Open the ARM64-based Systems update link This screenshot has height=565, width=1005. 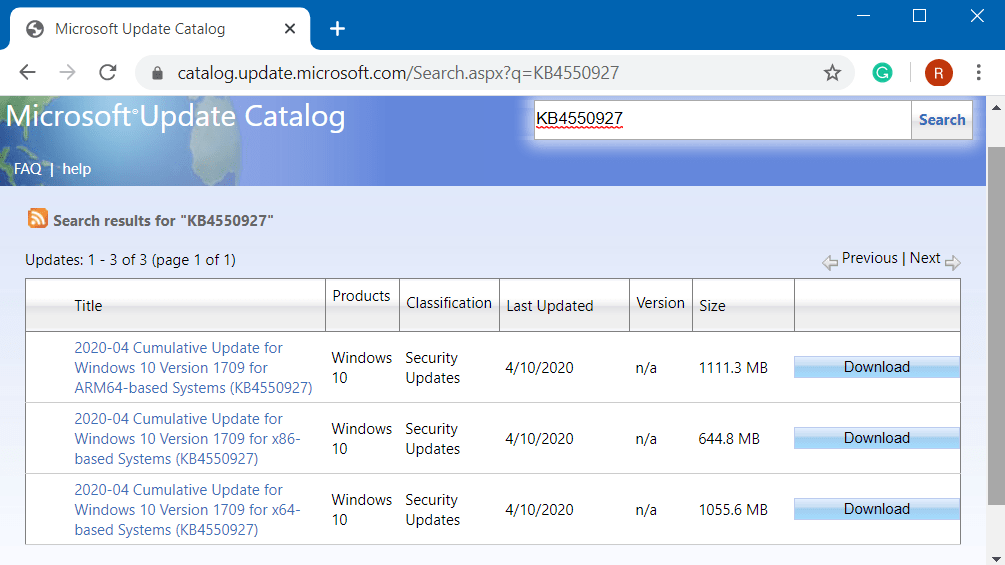pyautogui.click(x=193, y=368)
